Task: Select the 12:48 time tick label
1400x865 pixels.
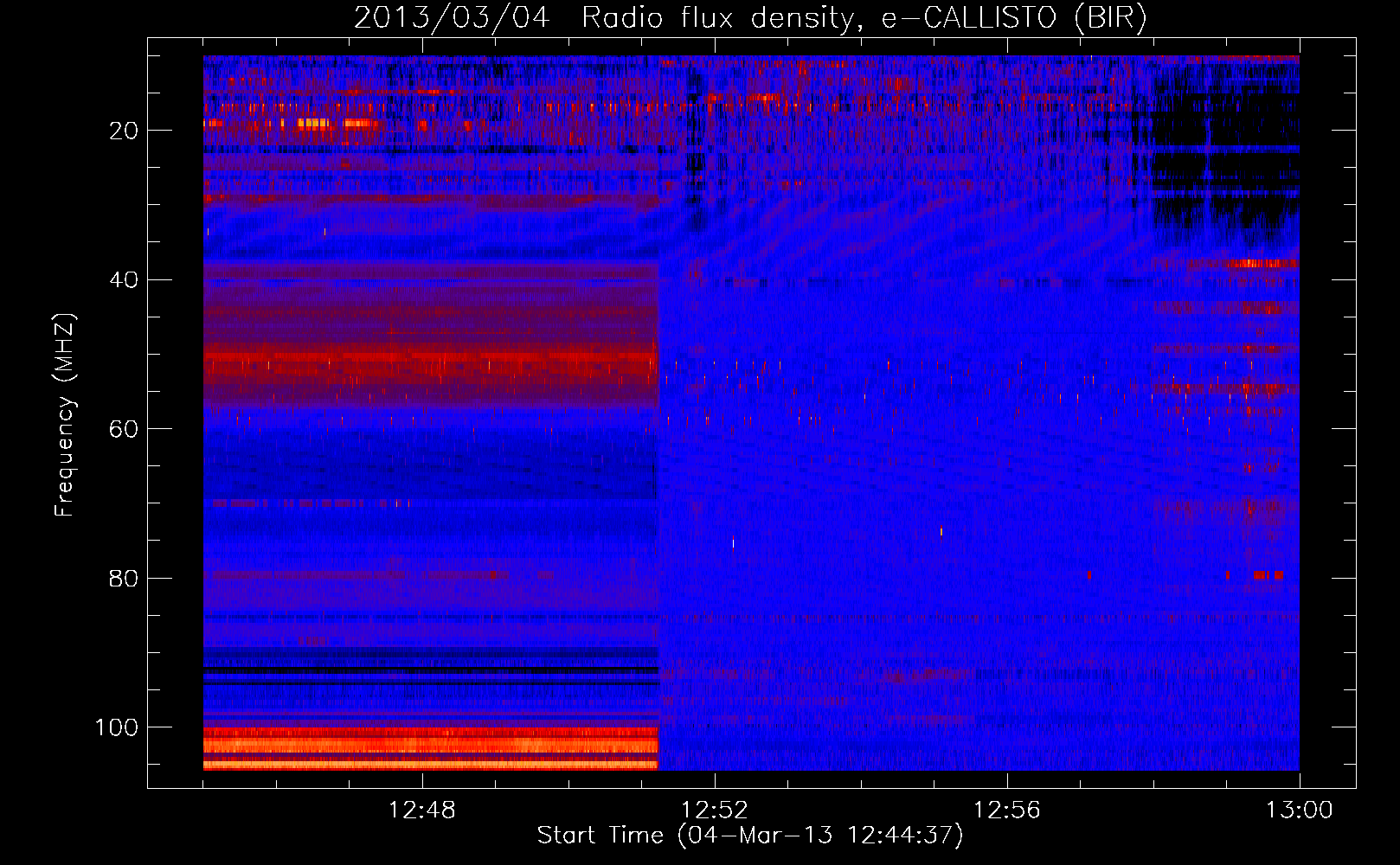Action: click(422, 810)
